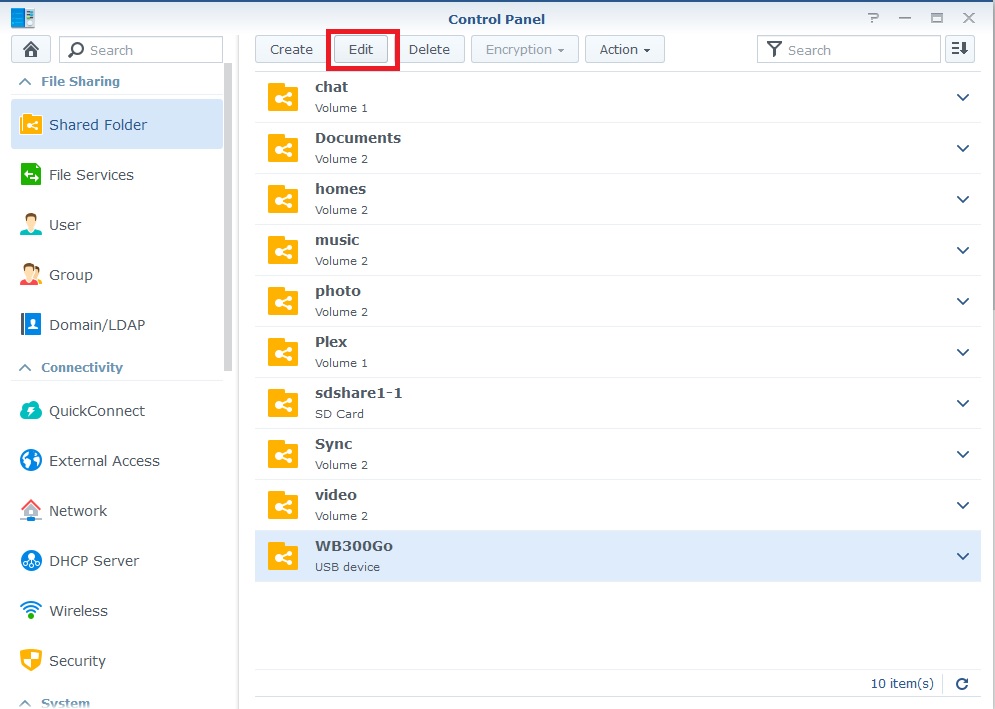This screenshot has height=709, width=995.
Task: Select the QuickConnect sidebar icon
Action: tap(31, 411)
